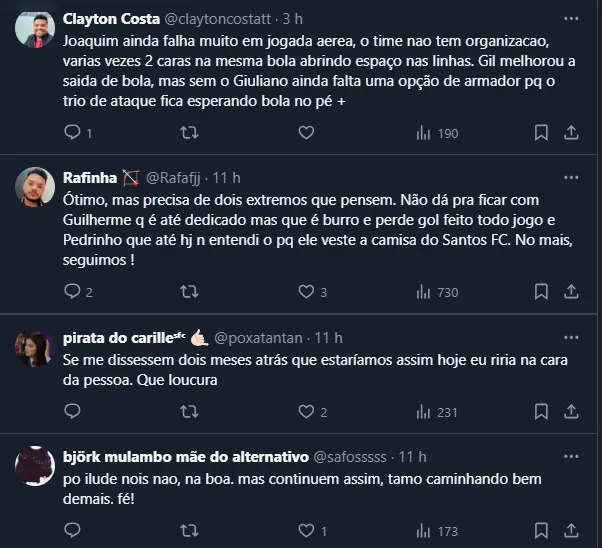The image size is (602, 548).
Task: View analytics of Rafinha's tweet (730 views)
Action: point(423,292)
